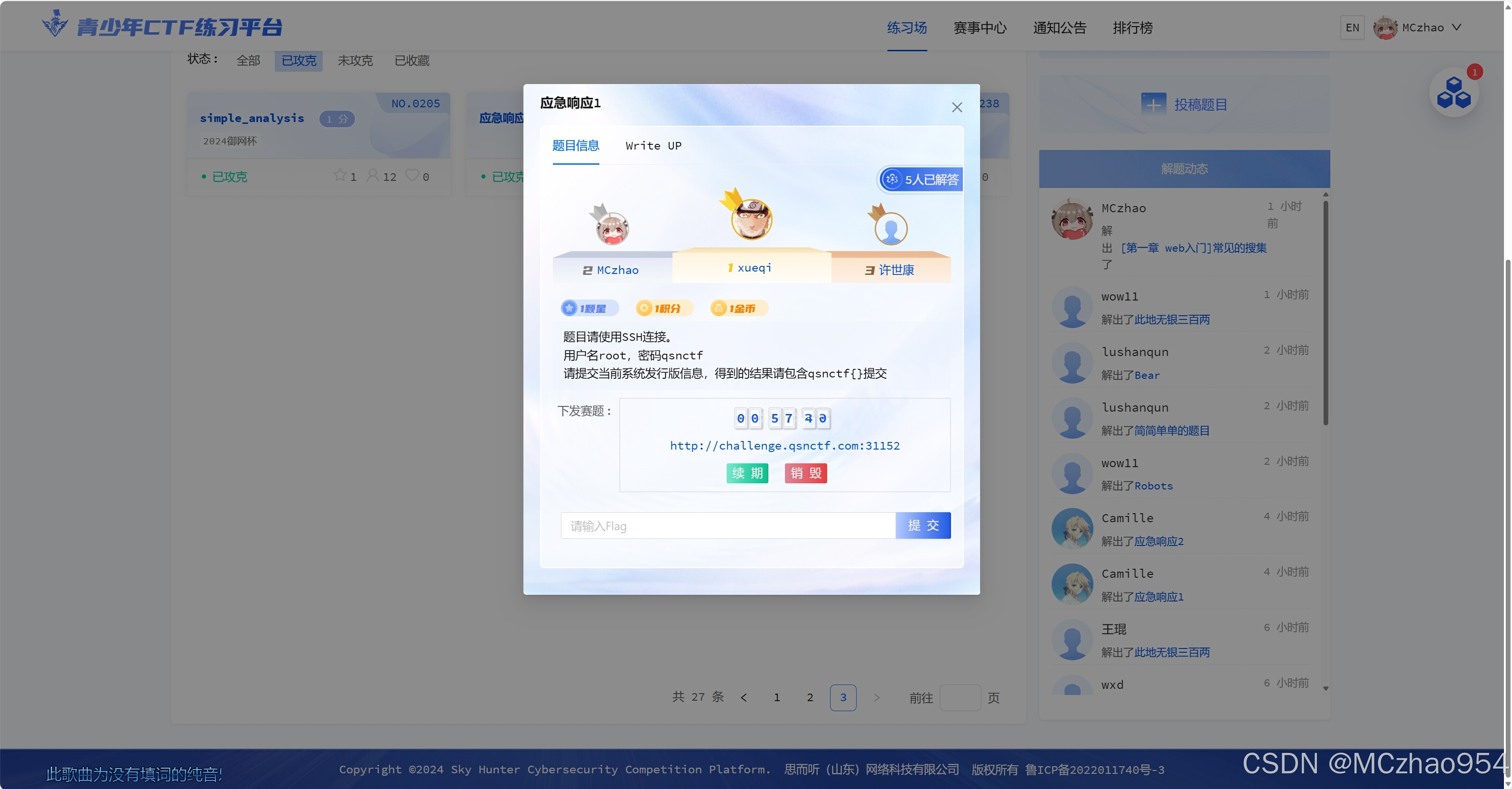Viewport: 1512px width, 789px height.
Task: Click xueqi's first place avatar
Action: (751, 219)
